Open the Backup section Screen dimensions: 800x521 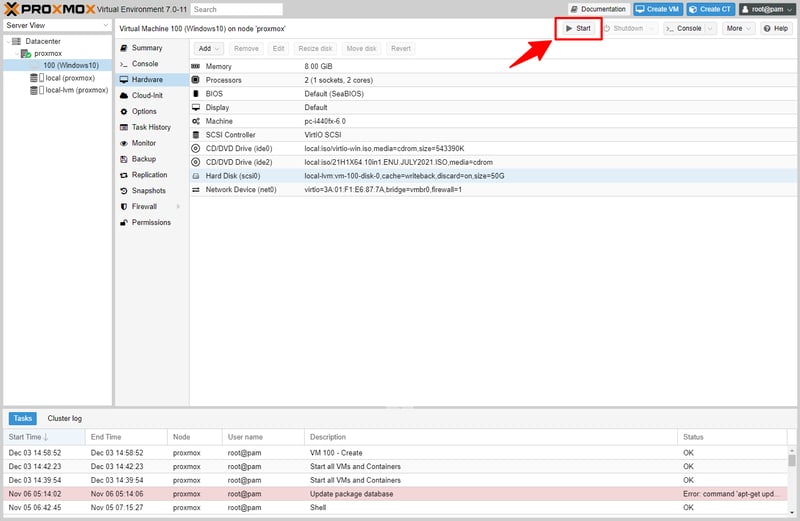point(143,159)
